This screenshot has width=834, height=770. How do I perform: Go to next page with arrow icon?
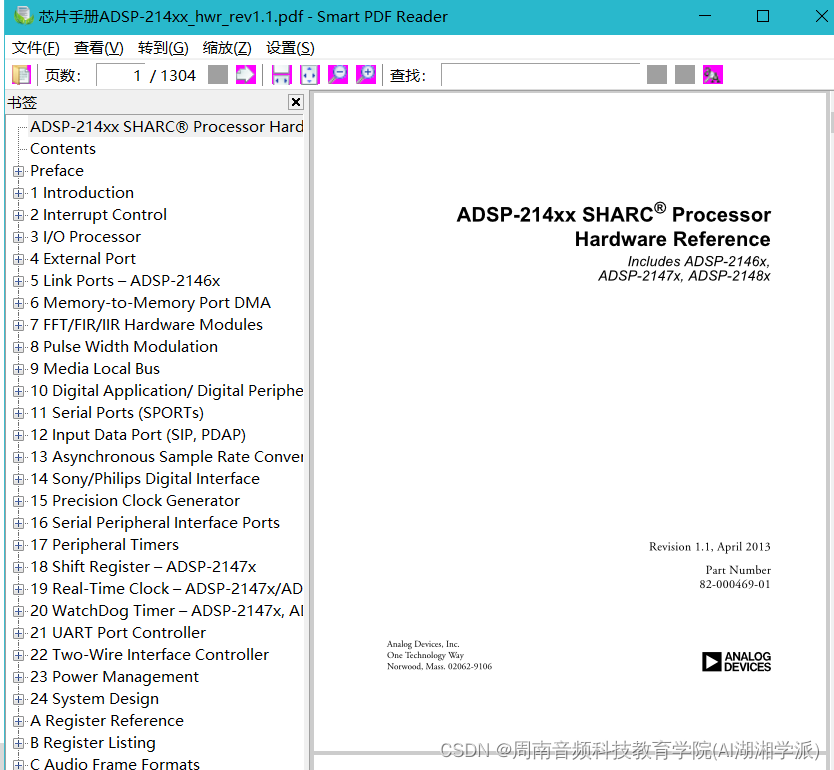(x=246, y=75)
